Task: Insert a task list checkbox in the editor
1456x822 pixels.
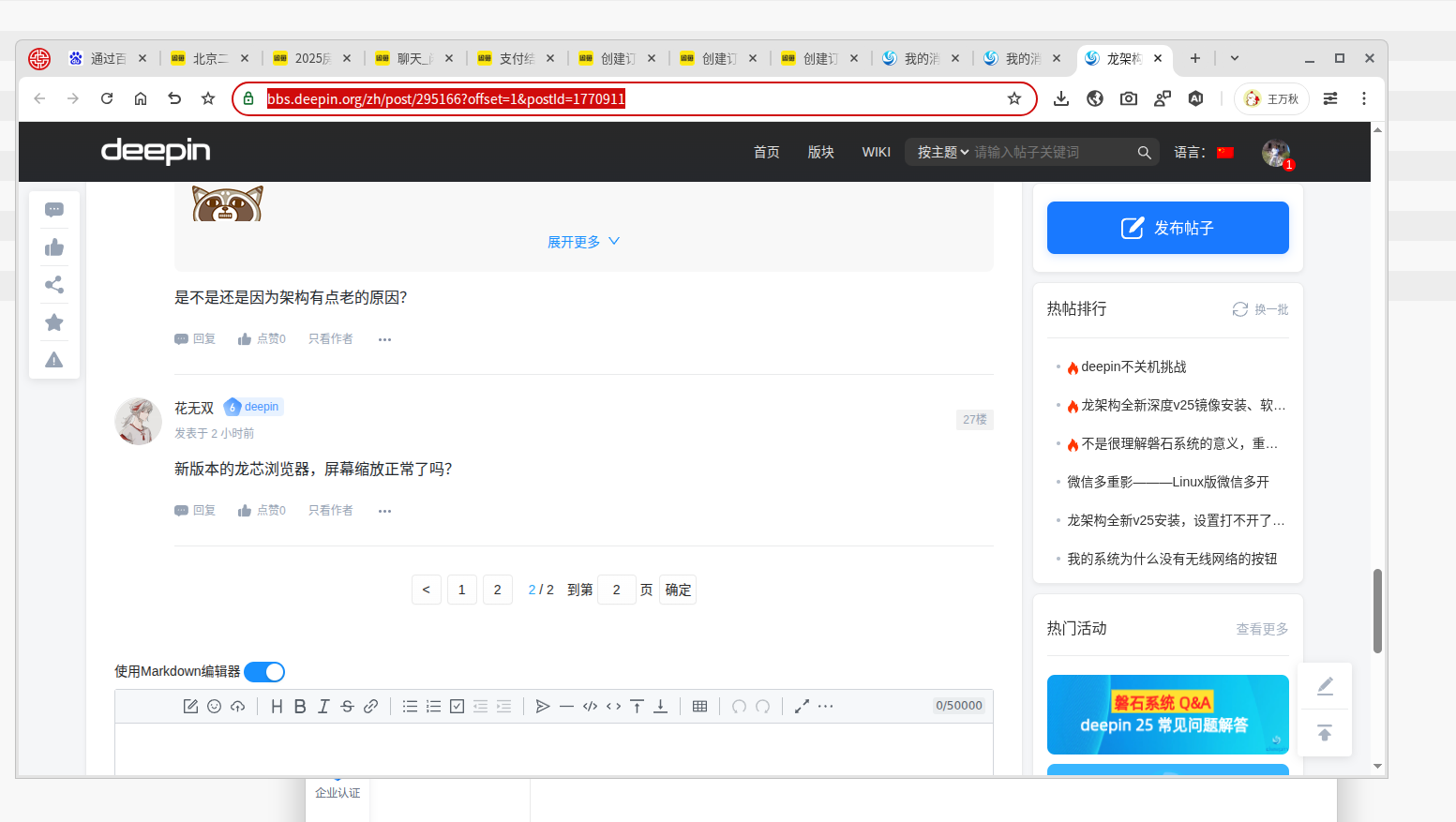Action: [x=457, y=707]
